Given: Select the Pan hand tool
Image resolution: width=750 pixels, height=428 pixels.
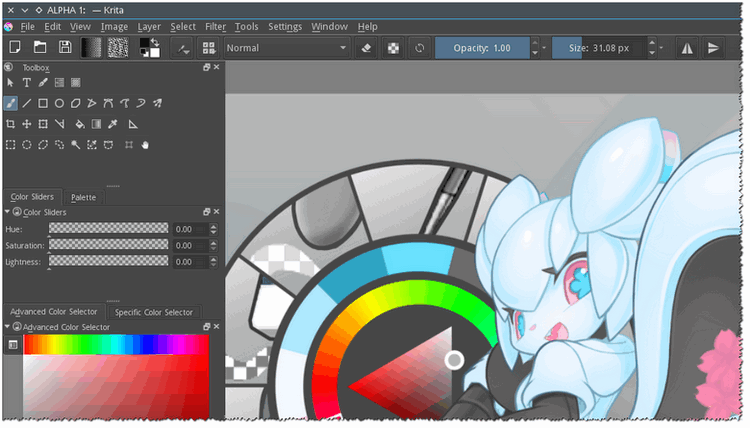Looking at the screenshot, I should [145, 145].
